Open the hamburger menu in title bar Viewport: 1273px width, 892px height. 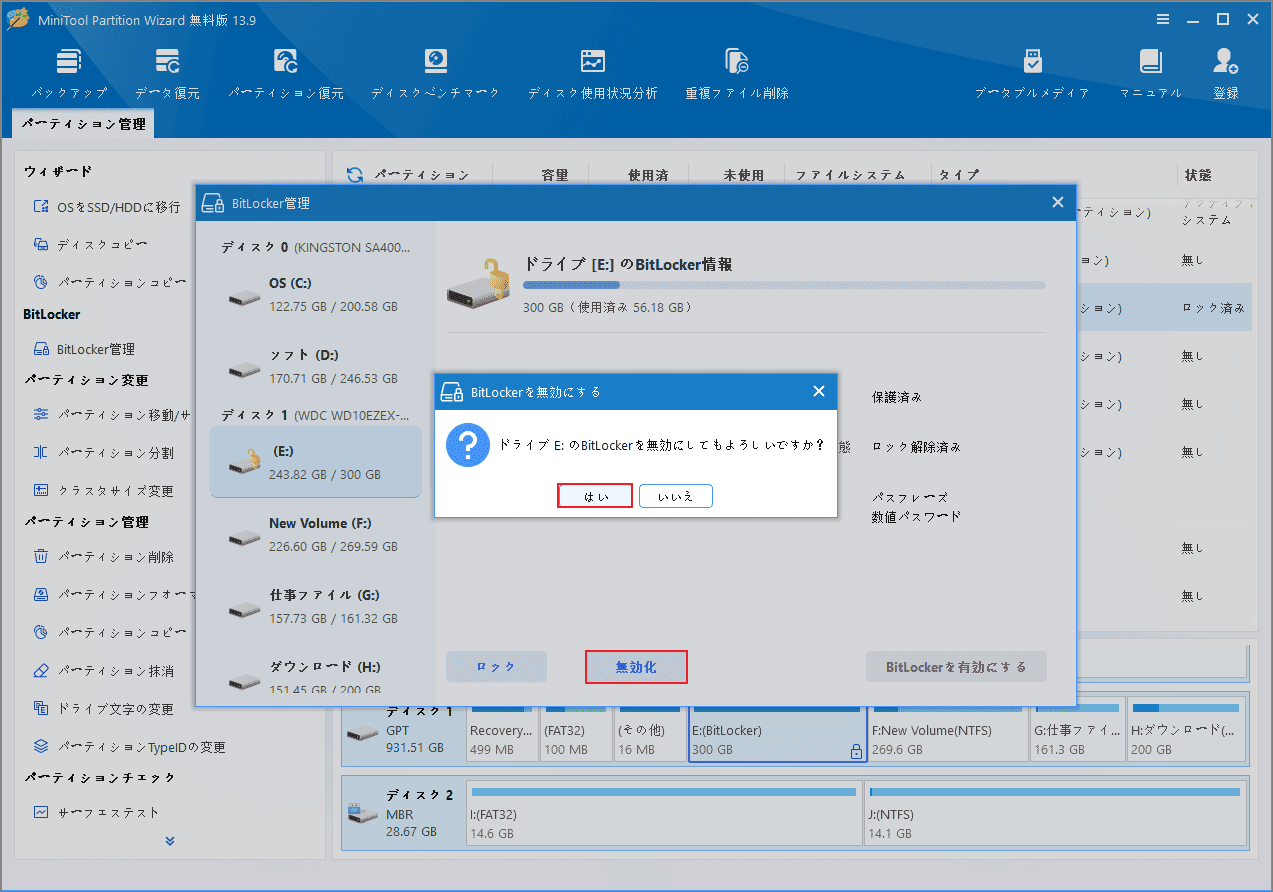1163,19
